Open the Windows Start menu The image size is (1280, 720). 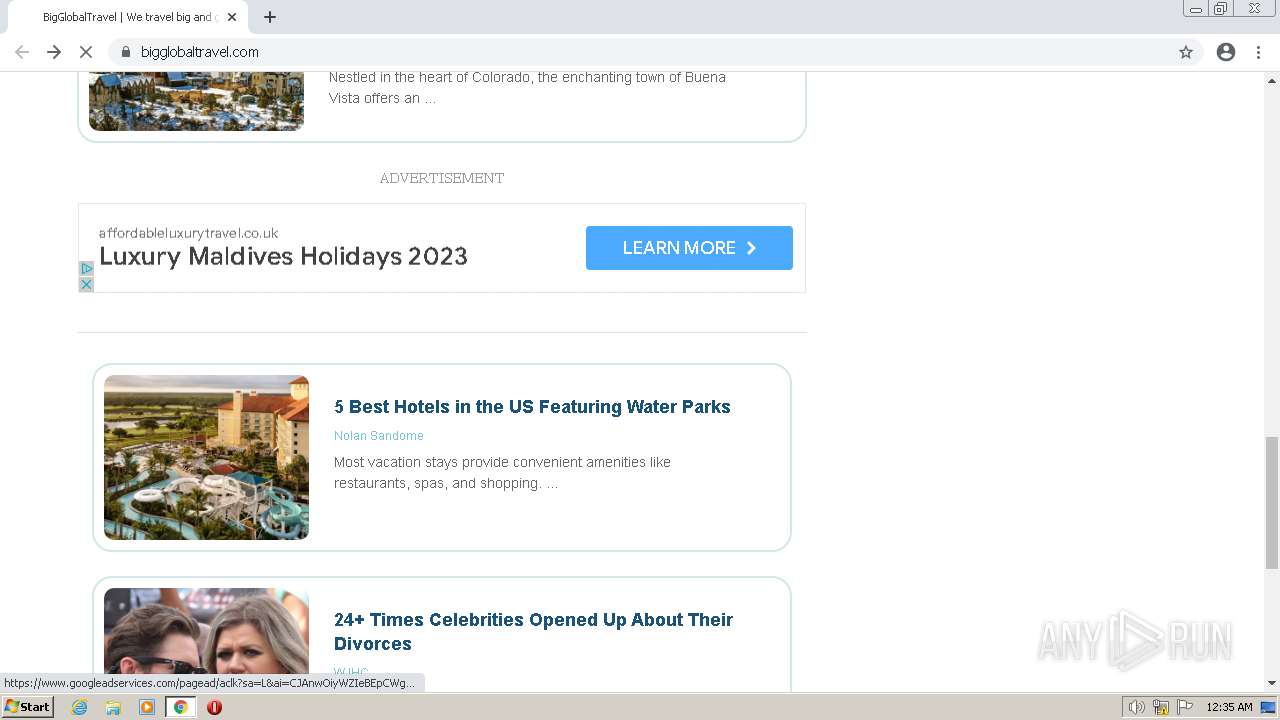pyautogui.click(x=27, y=707)
